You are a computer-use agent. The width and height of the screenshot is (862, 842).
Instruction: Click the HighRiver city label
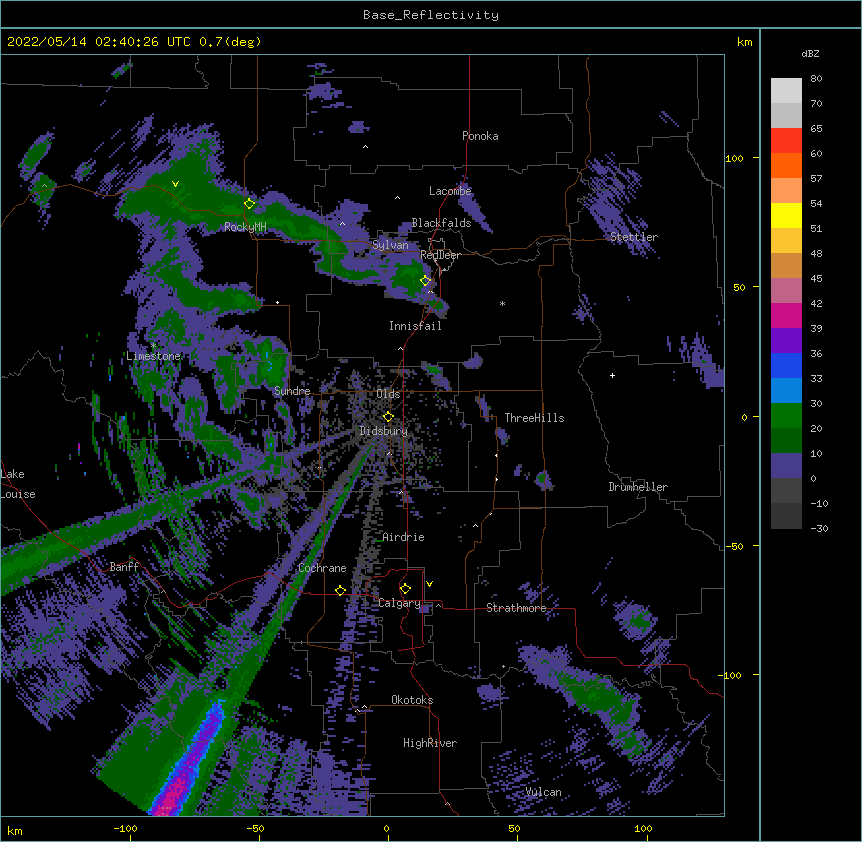430,743
